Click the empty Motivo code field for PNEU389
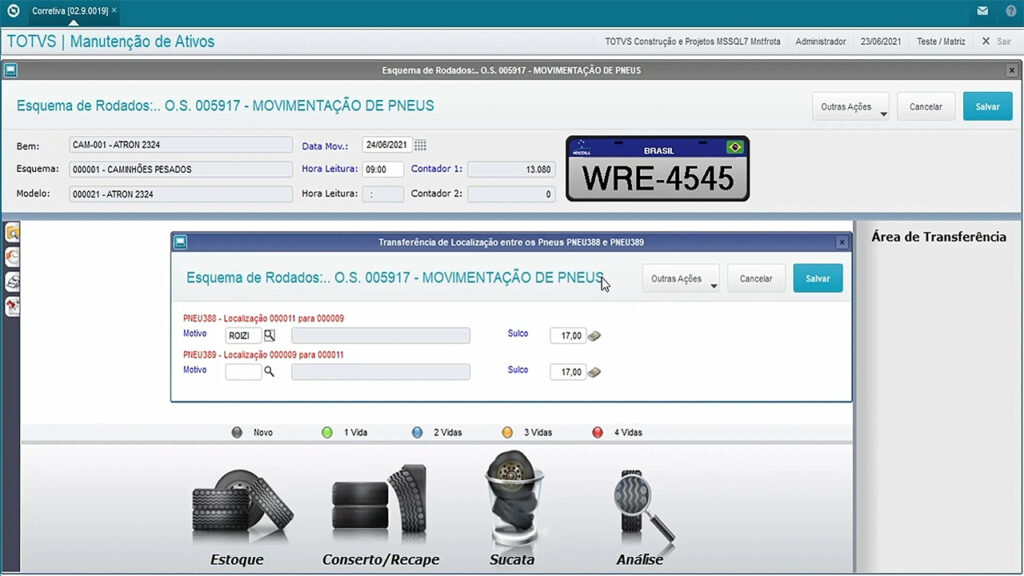The image size is (1024, 576). point(243,372)
